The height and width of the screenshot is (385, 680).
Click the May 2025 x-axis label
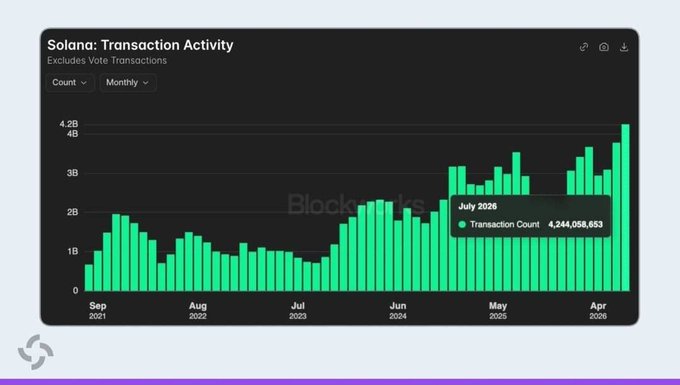(498, 310)
